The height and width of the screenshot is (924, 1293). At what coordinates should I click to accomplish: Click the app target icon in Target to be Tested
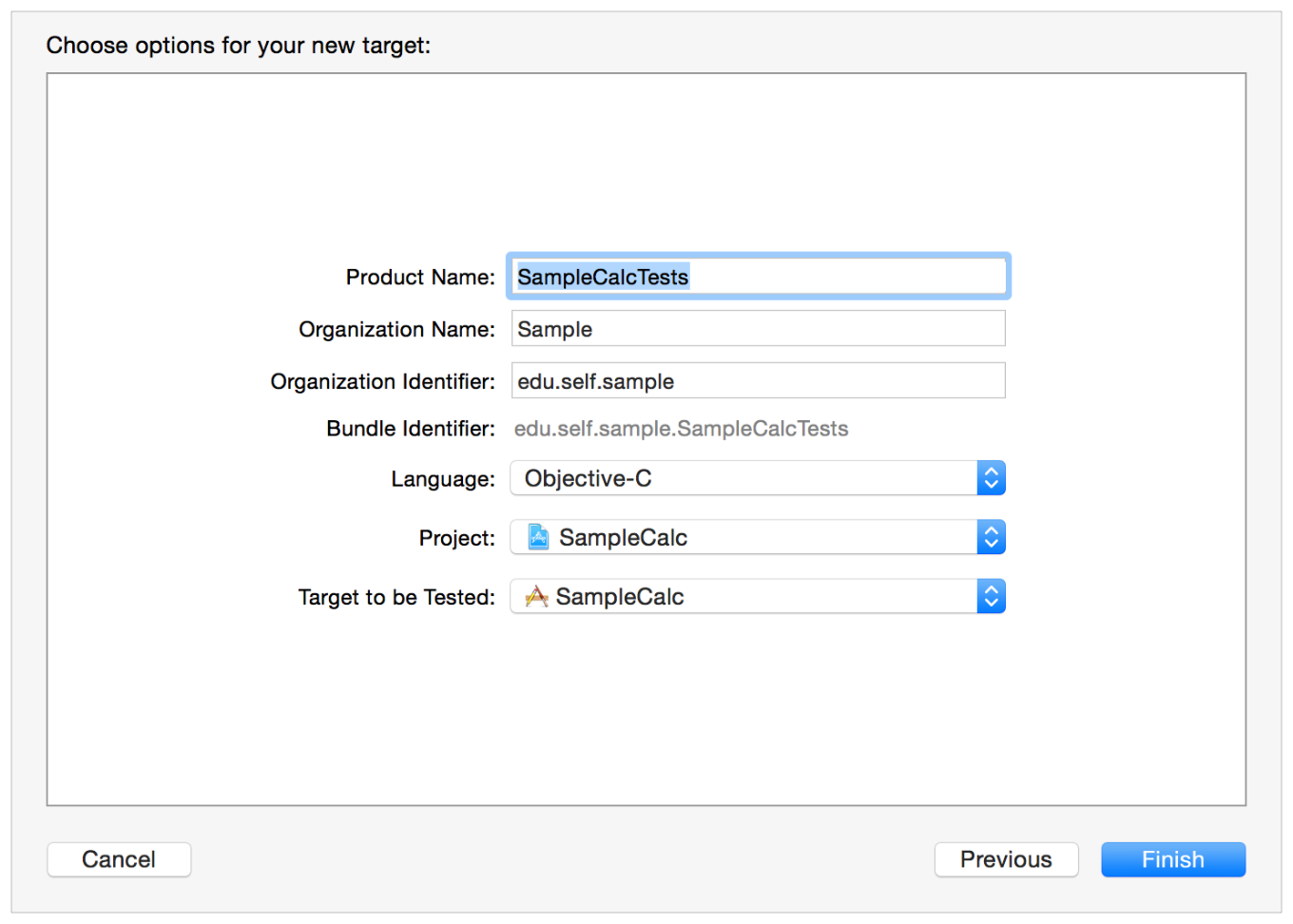point(536,596)
